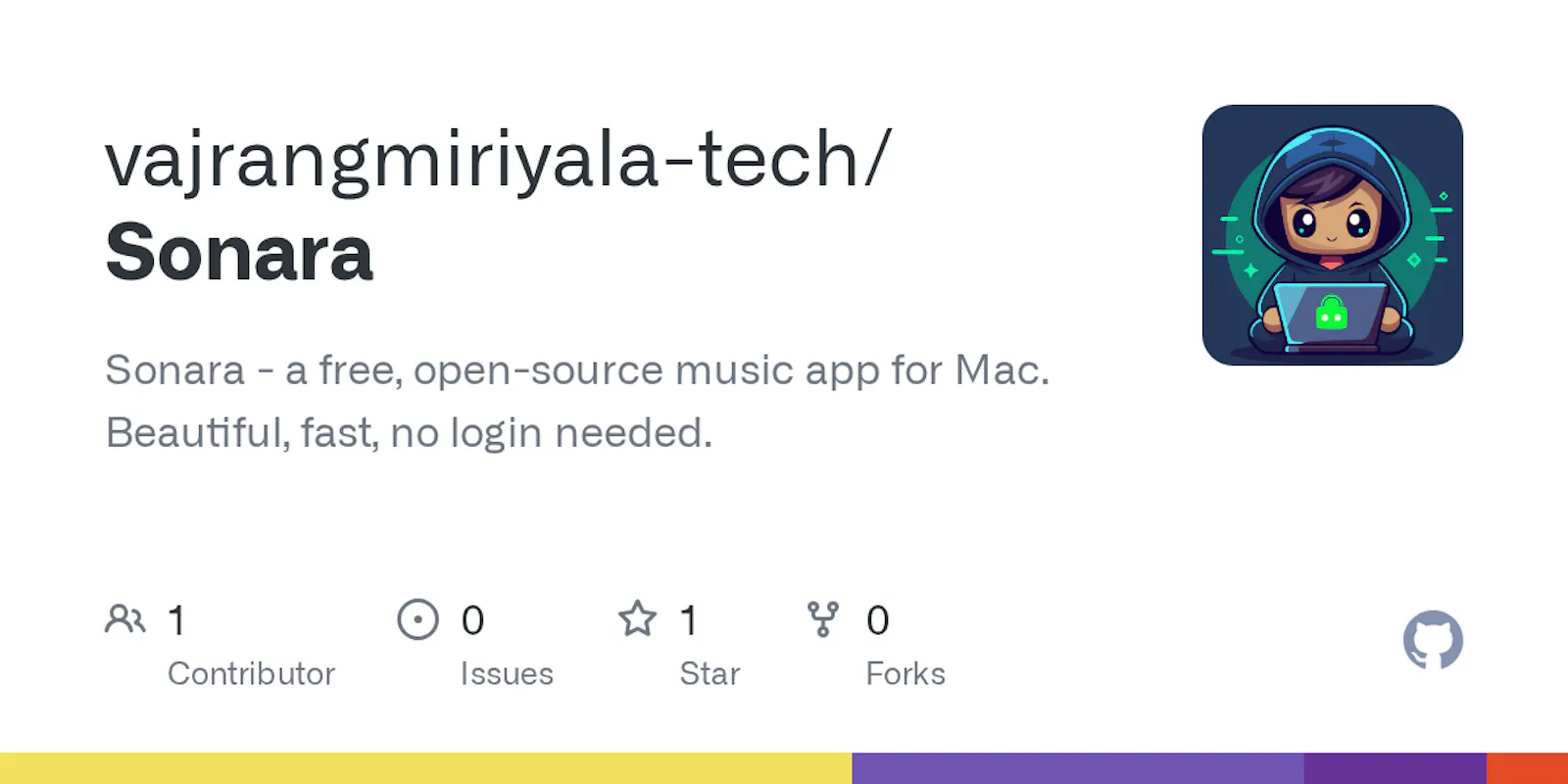Screen dimensions: 1568x784
Task: Click the yellow language bar segment
Action: 426,768
